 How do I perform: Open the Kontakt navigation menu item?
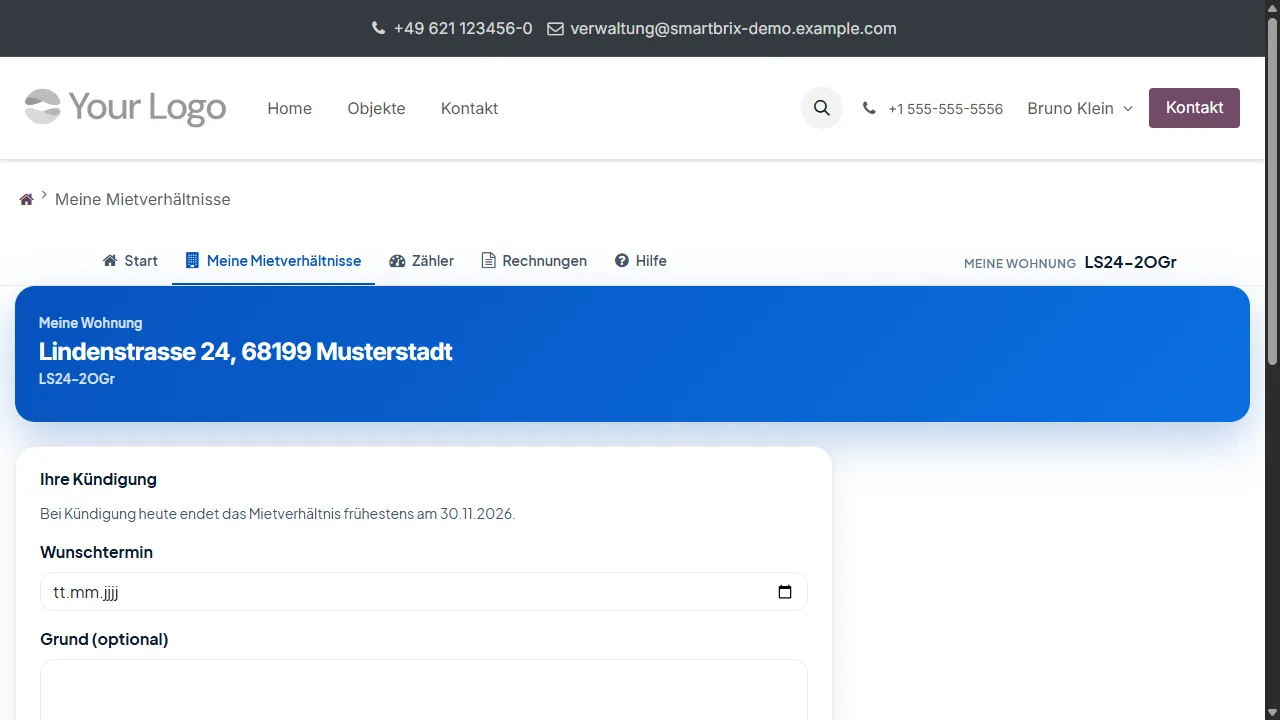pos(469,108)
